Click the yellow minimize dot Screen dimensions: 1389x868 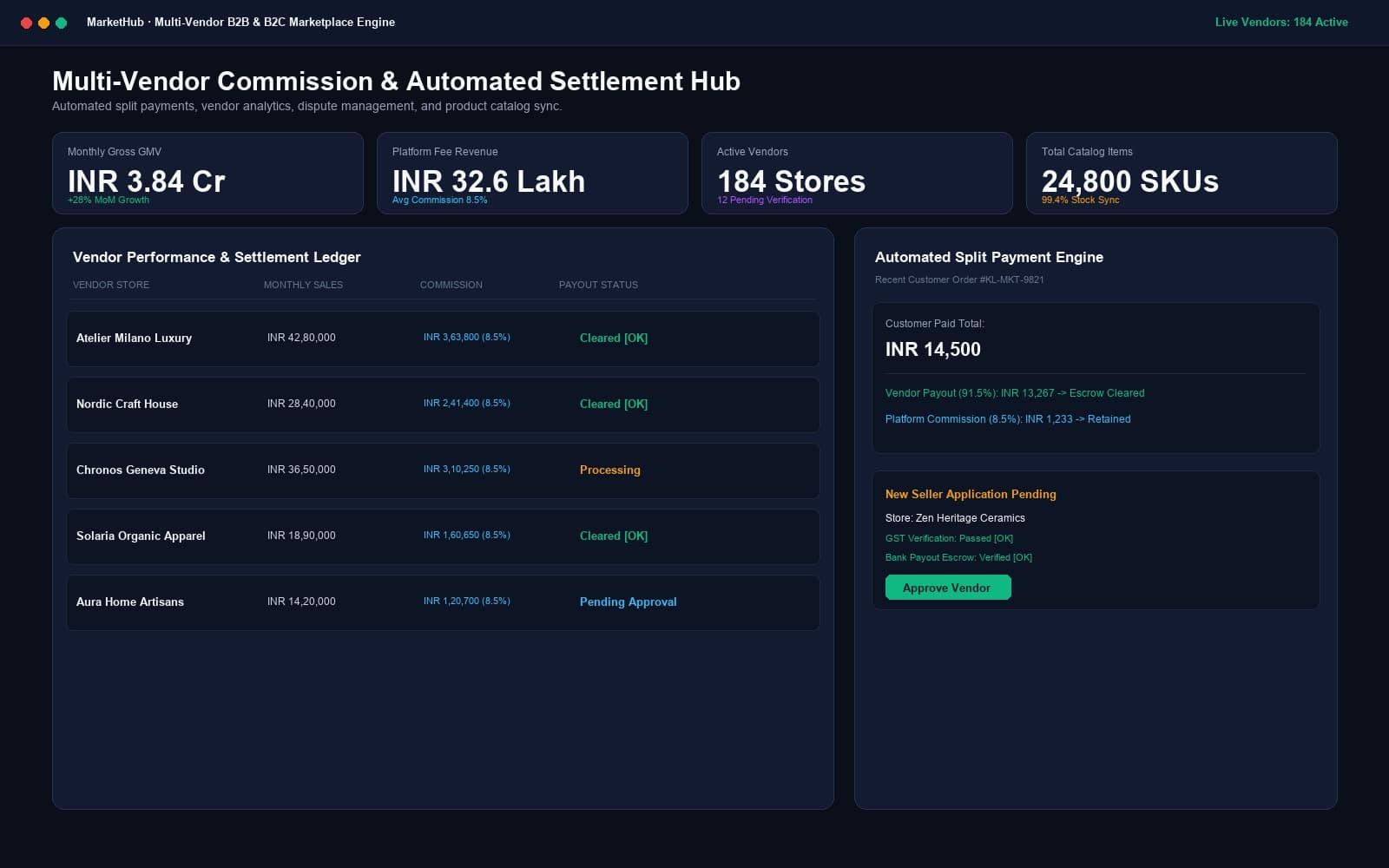coord(43,23)
